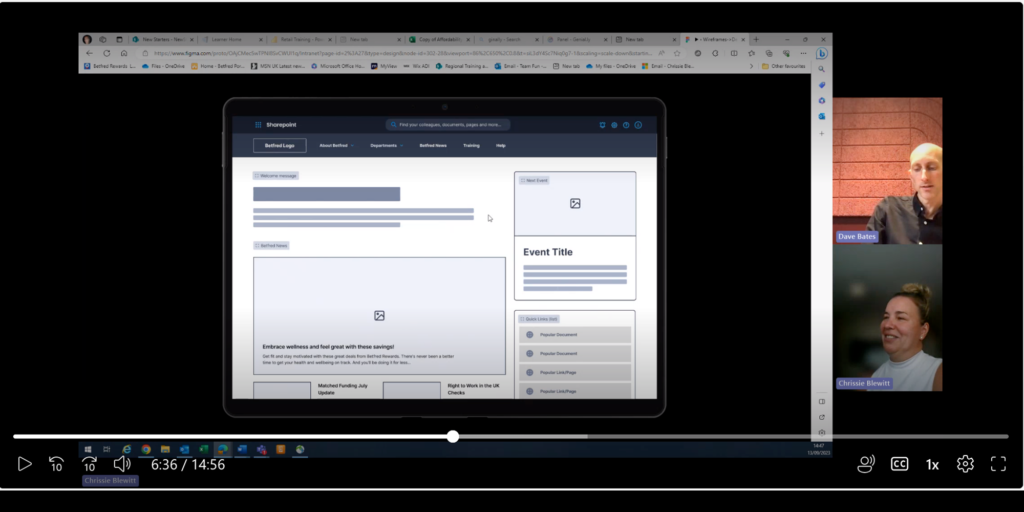
Task: Skip forward 10 seconds
Action: [x=89, y=464]
